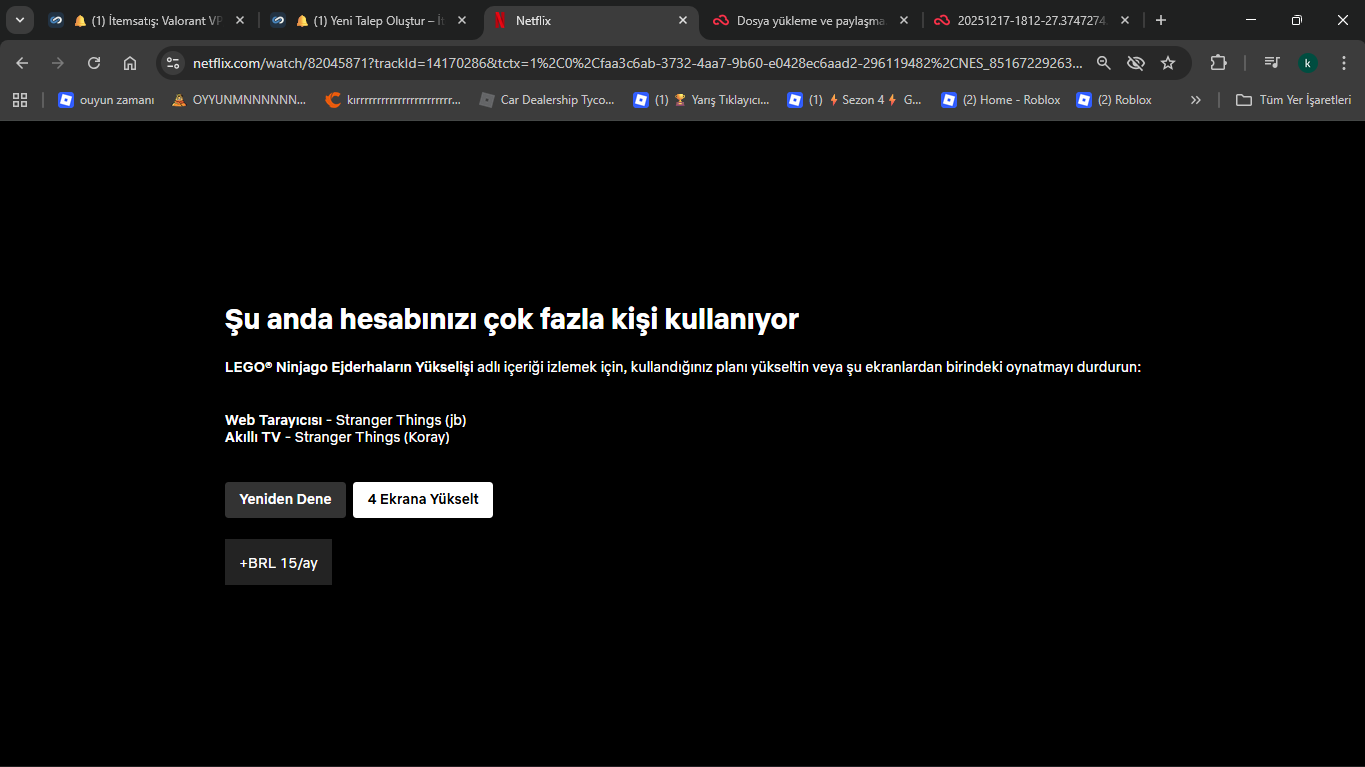This screenshot has width=1365, height=767.
Task: Click the browser forward arrow
Action: 58,63
